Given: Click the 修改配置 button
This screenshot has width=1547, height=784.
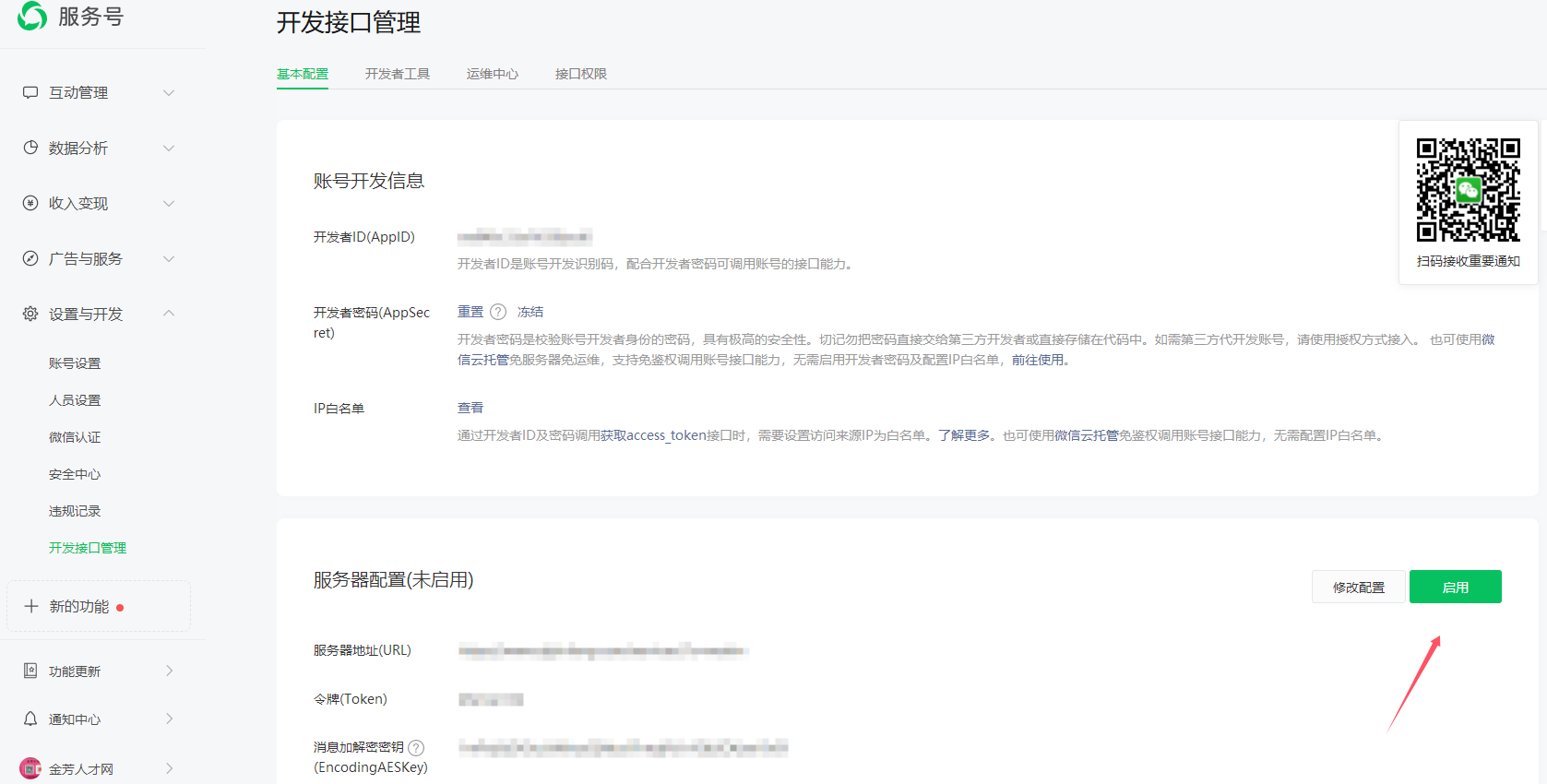Looking at the screenshot, I should (1358, 587).
